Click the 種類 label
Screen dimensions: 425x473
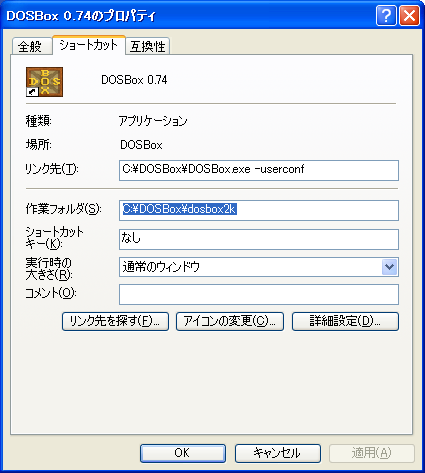pos(39,121)
